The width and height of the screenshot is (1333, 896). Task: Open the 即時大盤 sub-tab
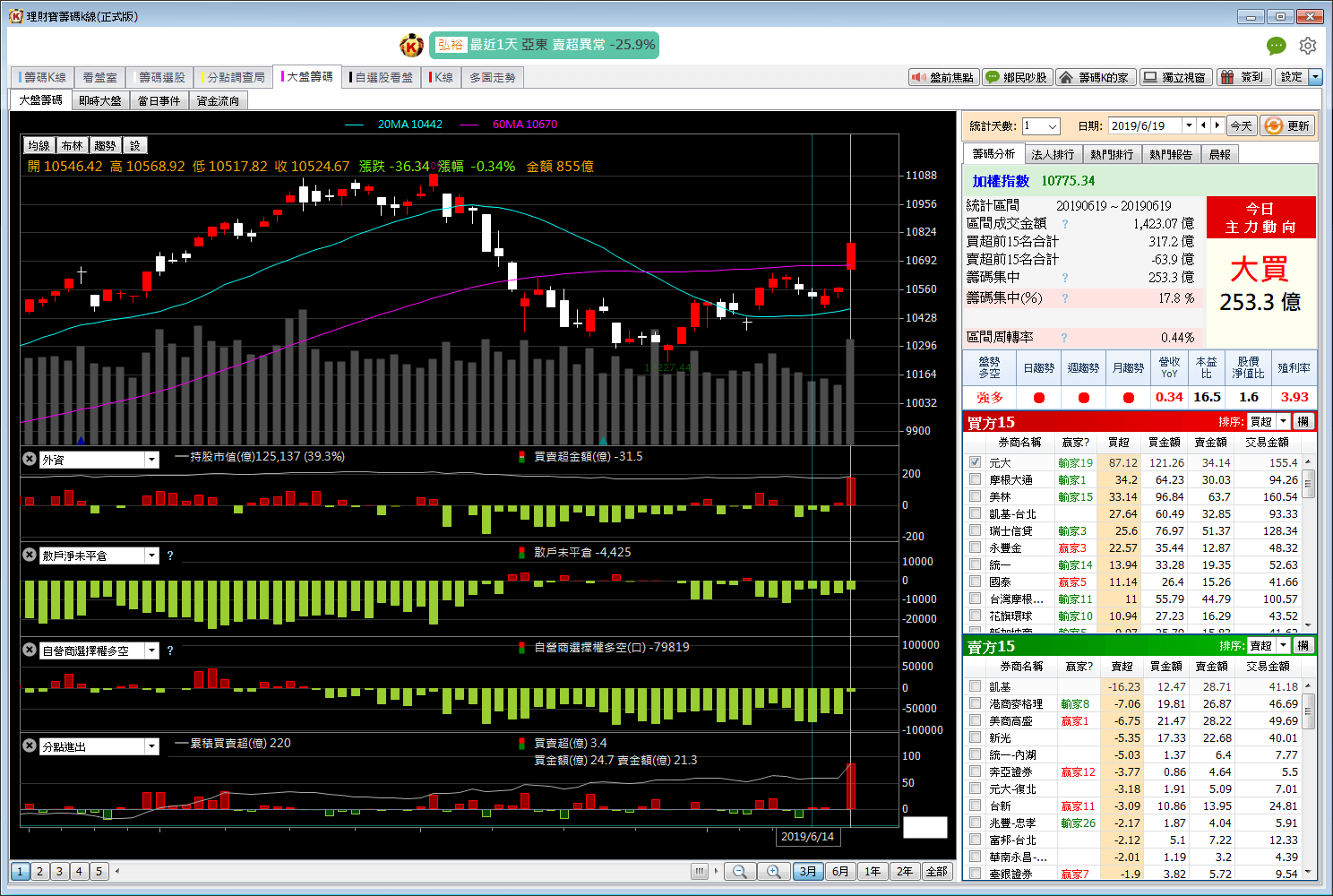(x=100, y=100)
